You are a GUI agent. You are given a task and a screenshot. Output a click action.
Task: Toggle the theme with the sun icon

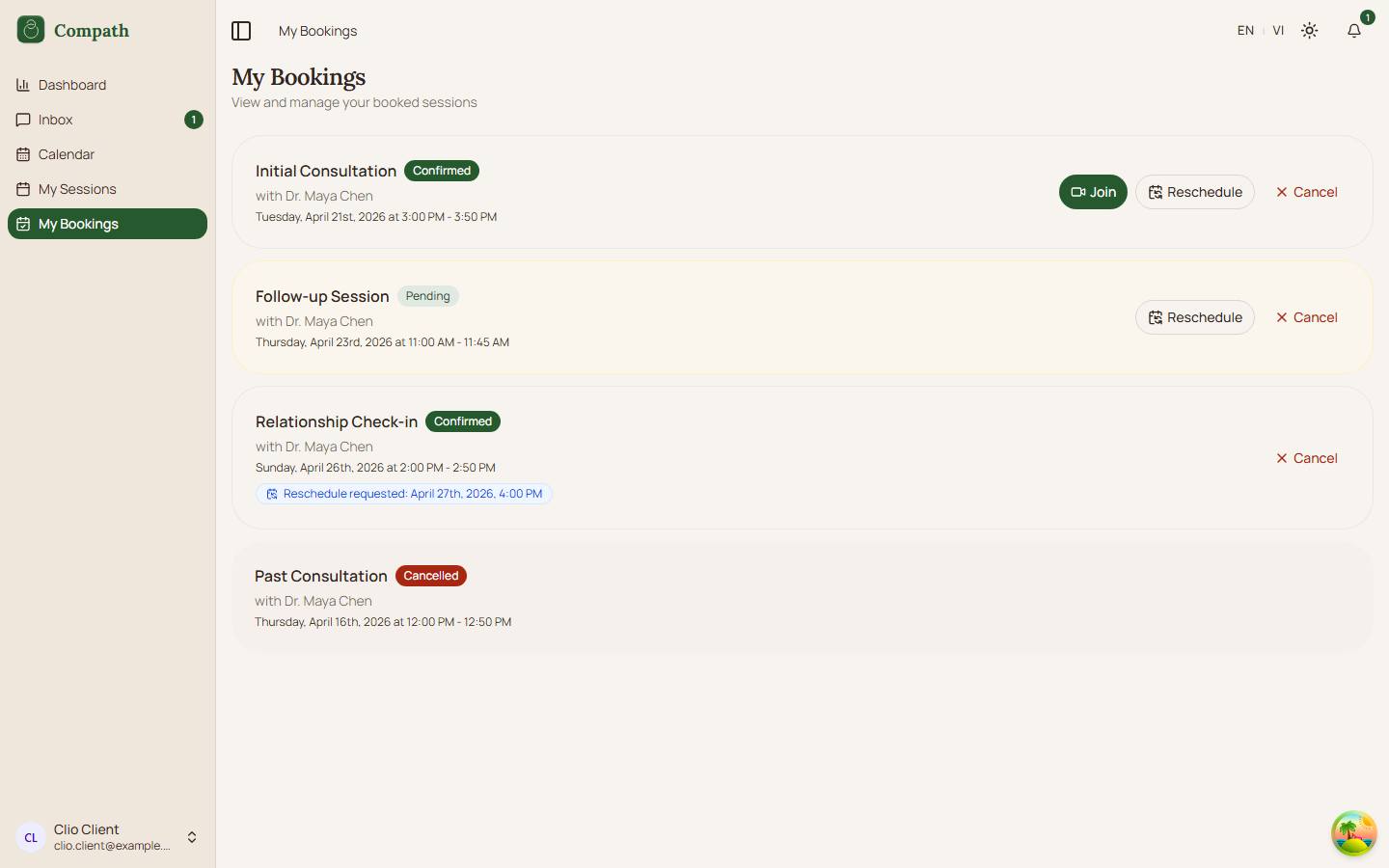click(1309, 30)
